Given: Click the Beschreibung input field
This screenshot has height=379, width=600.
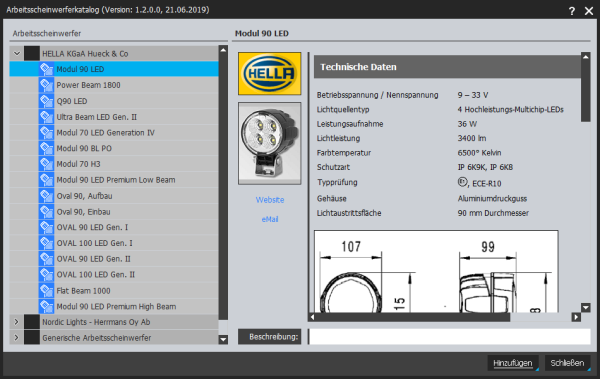Looking at the screenshot, I should 450,337.
